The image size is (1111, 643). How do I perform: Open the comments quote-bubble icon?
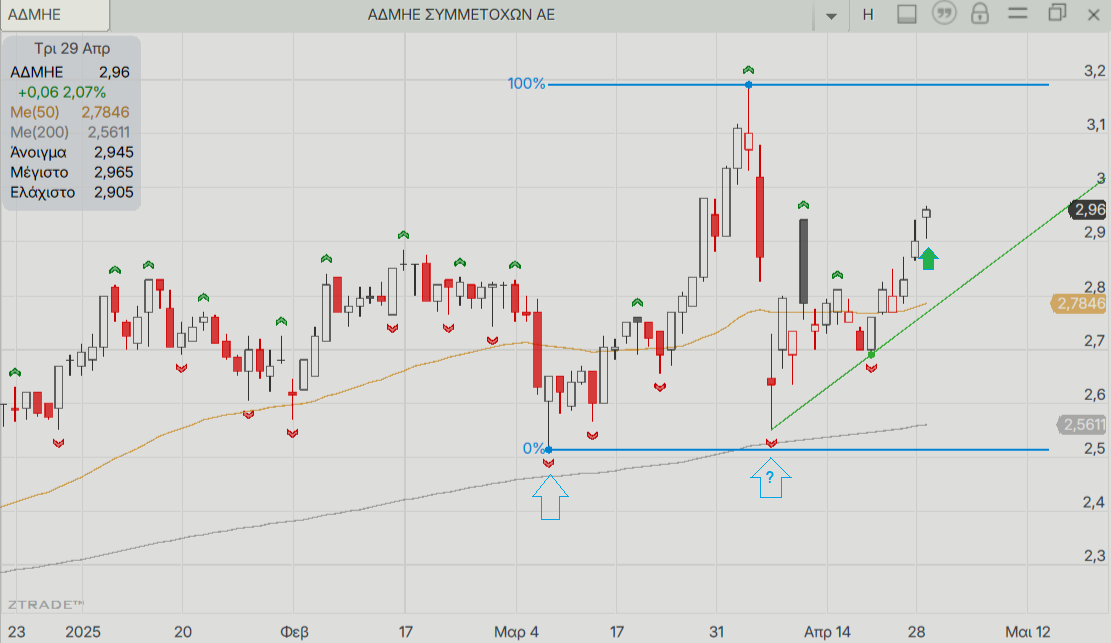[944, 13]
